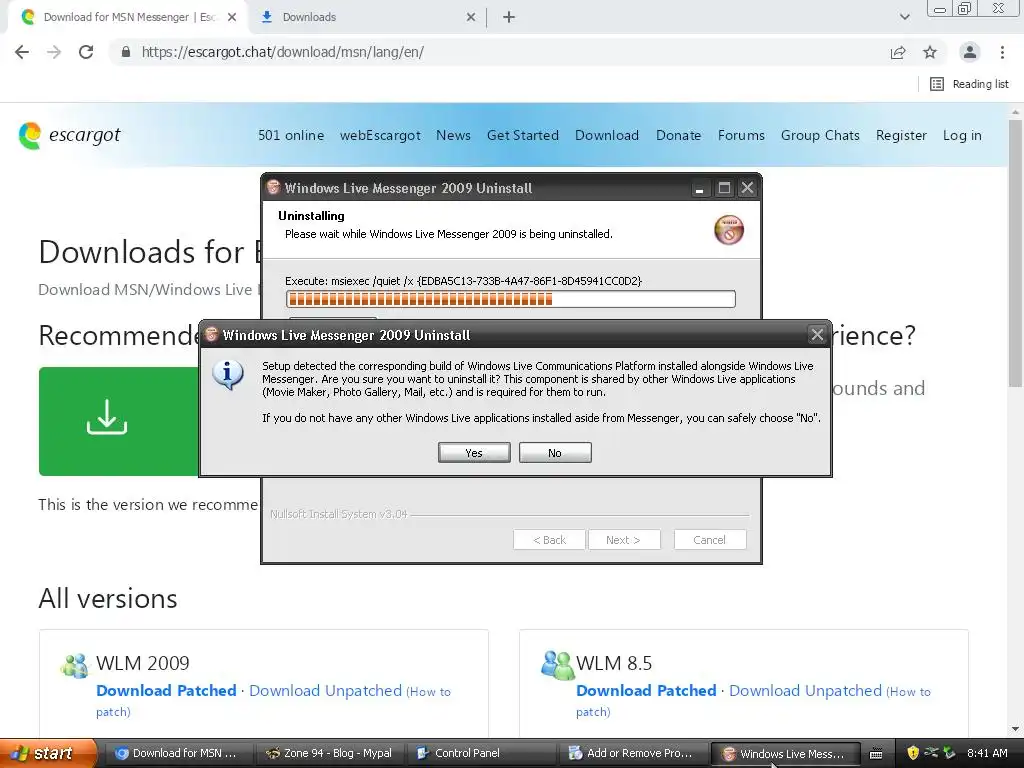Open the webEscargot nav link
Viewport: 1024px width, 768px height.
coord(380,135)
